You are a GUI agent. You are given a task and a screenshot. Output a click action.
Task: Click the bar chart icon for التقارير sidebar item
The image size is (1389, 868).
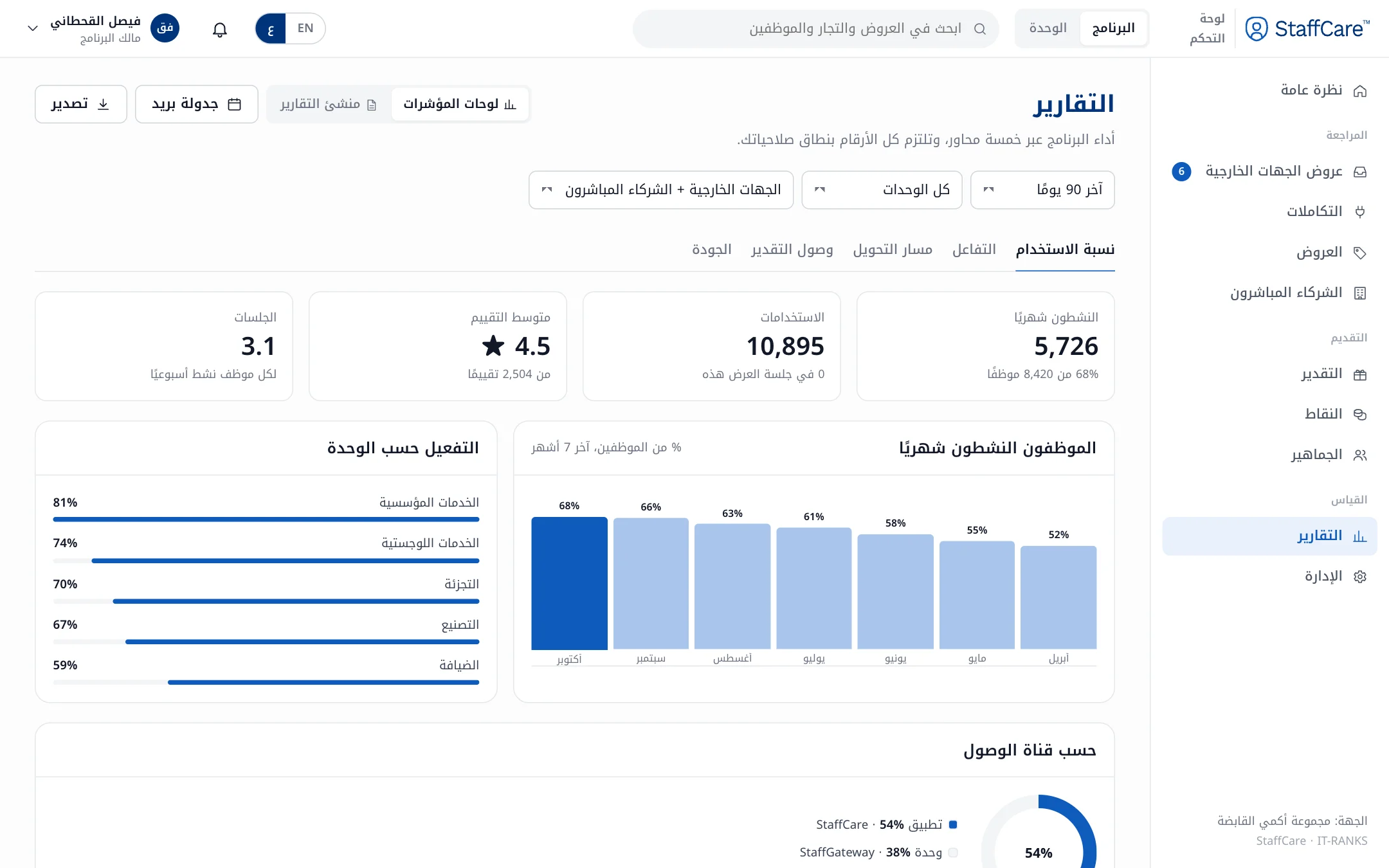1360,536
